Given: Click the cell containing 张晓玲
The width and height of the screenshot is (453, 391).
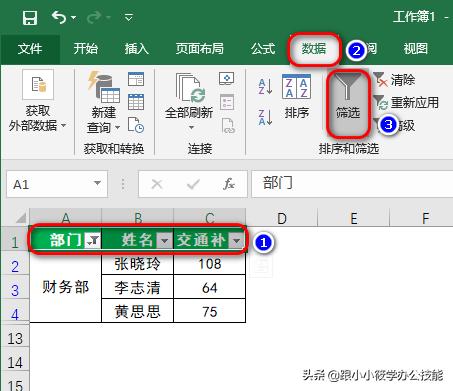Looking at the screenshot, I should click(138, 263).
